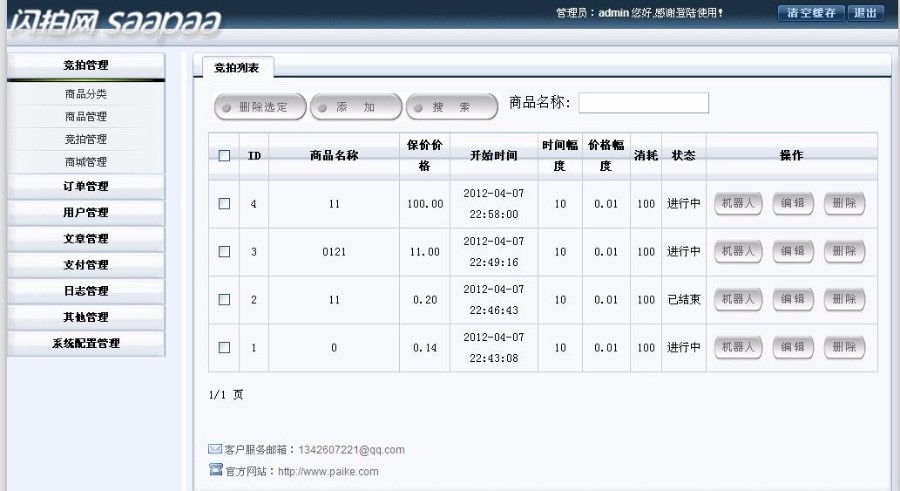Click the customer service email 1342607221@qq.com
900x491 pixels.
pos(351,450)
